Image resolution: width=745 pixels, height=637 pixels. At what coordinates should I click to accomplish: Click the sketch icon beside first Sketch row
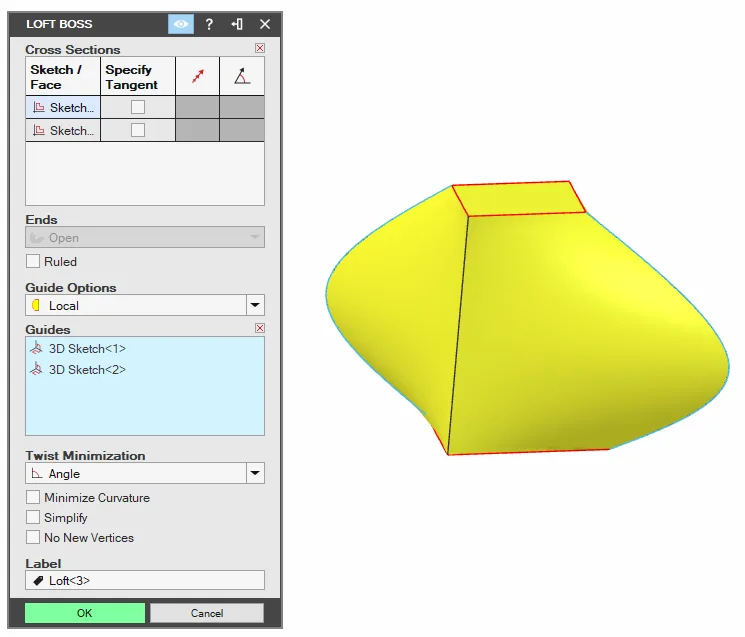pos(39,107)
